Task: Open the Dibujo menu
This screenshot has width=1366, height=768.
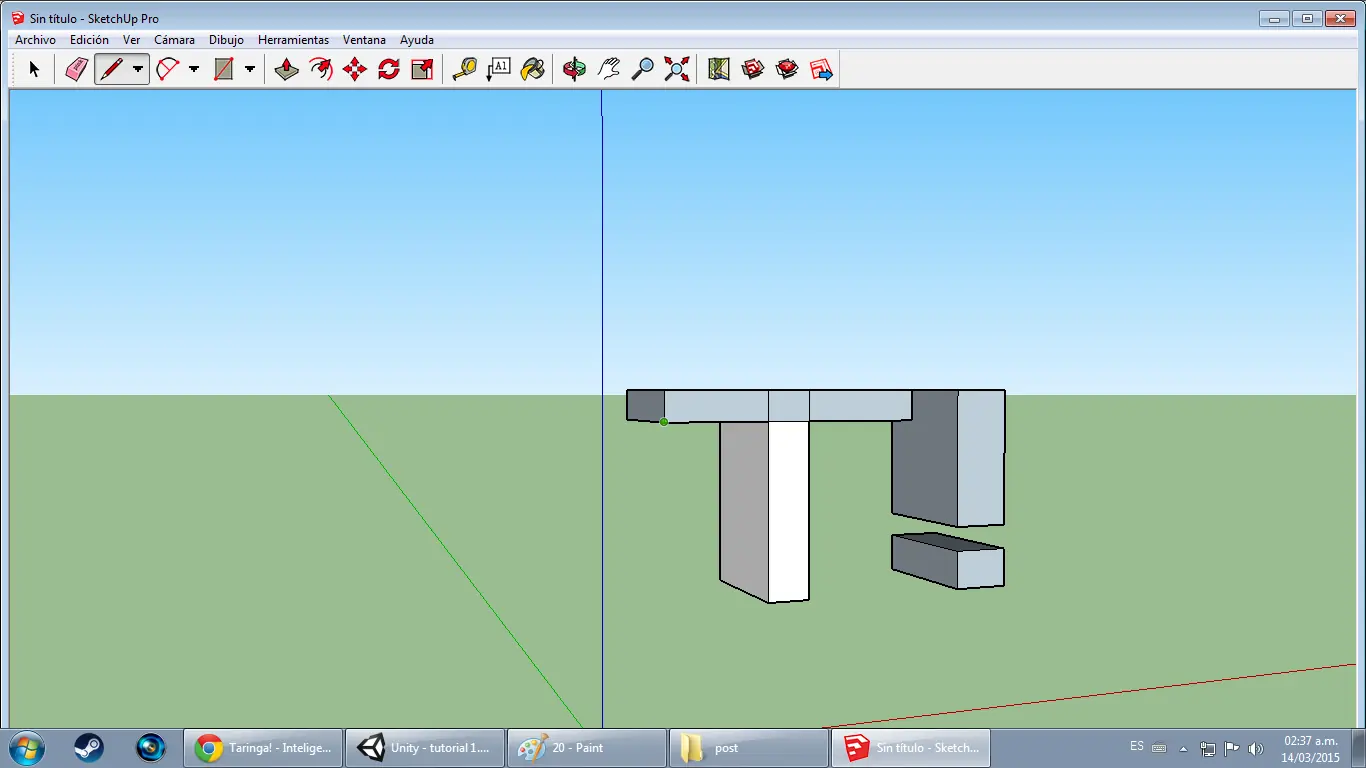Action: 226,40
